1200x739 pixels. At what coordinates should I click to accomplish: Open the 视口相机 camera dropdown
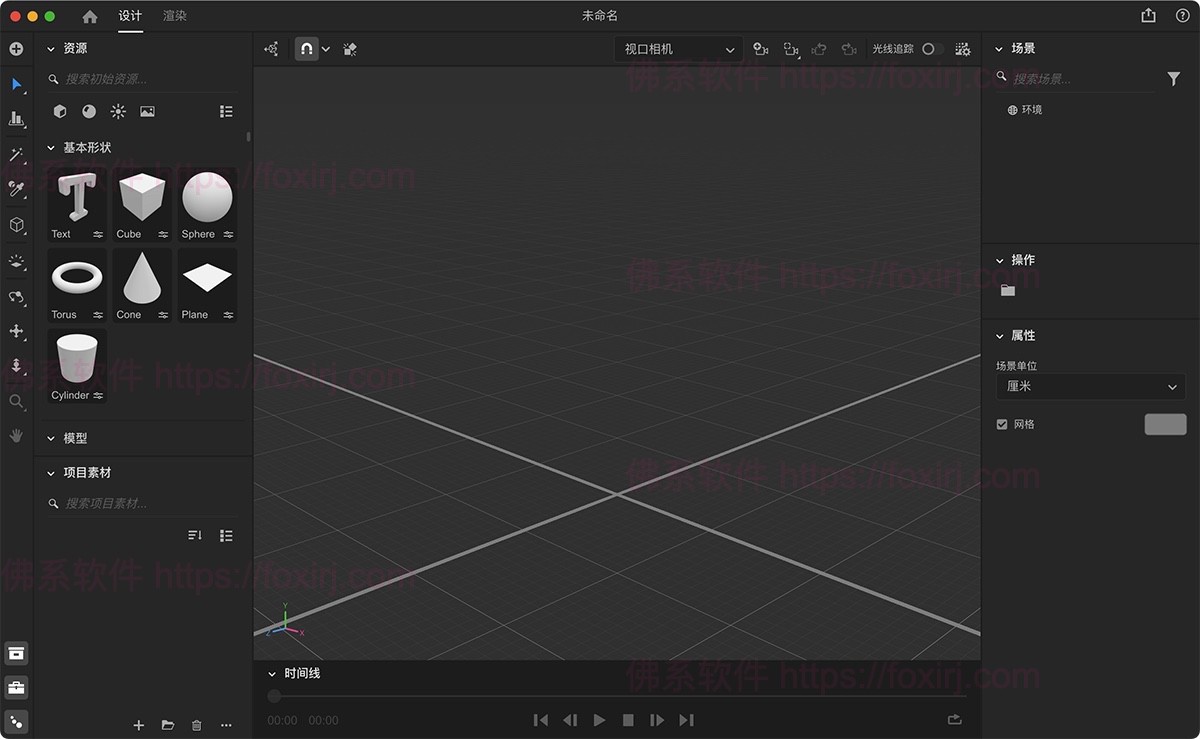pos(678,49)
